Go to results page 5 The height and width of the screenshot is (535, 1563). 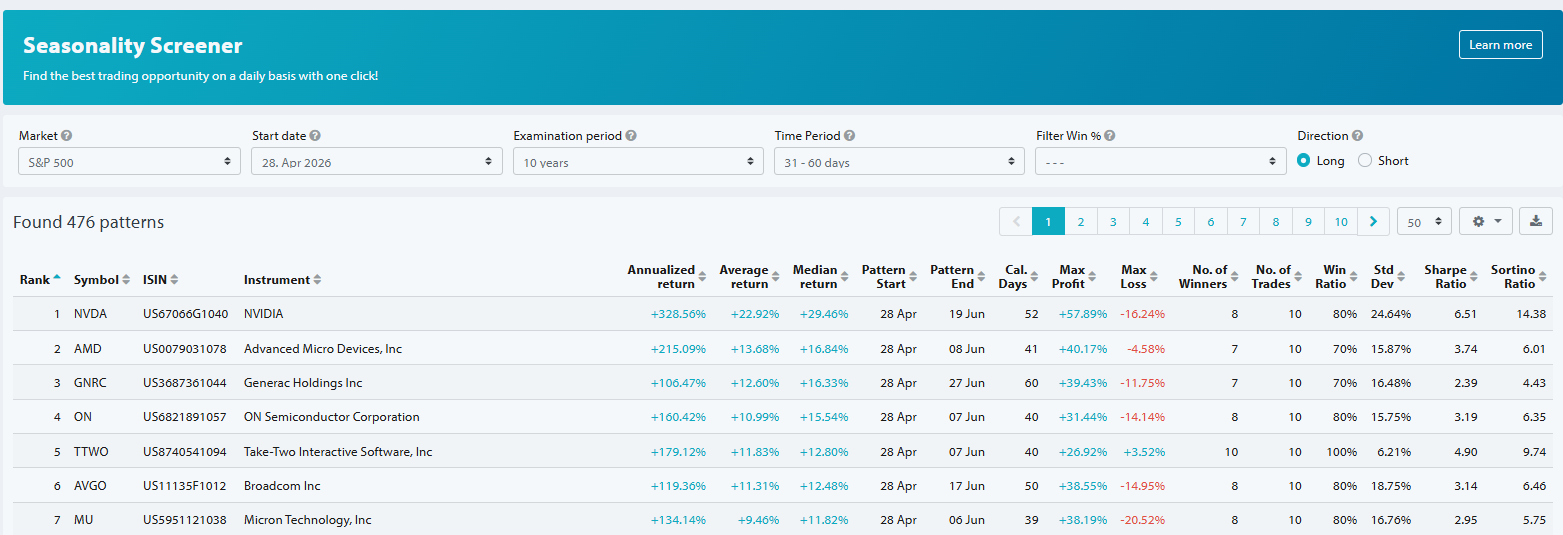pyautogui.click(x=1178, y=221)
